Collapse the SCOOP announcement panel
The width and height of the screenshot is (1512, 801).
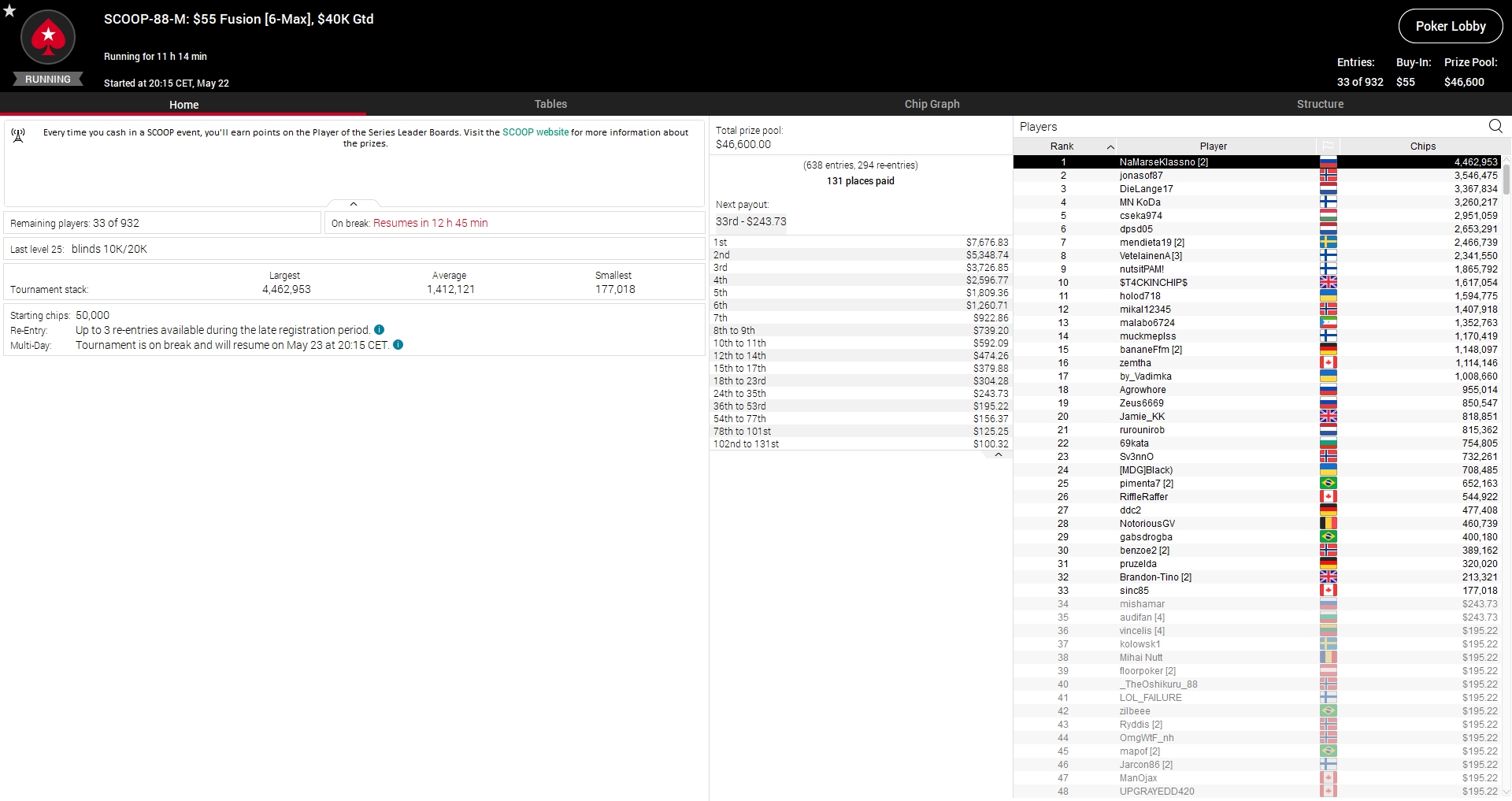pos(354,204)
